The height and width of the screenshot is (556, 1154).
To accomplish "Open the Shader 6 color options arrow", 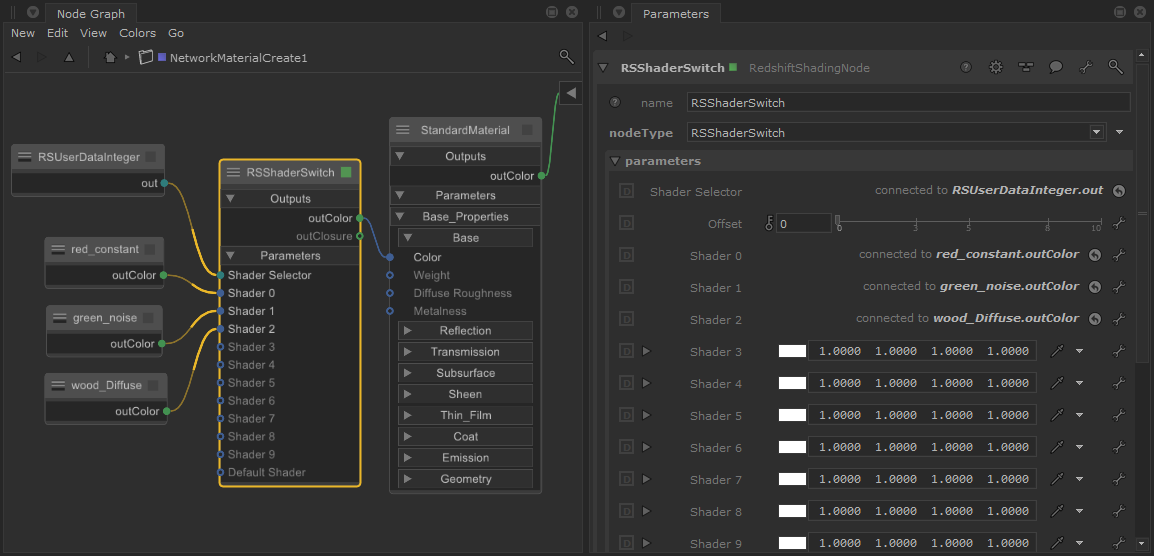I will click(x=1080, y=448).
